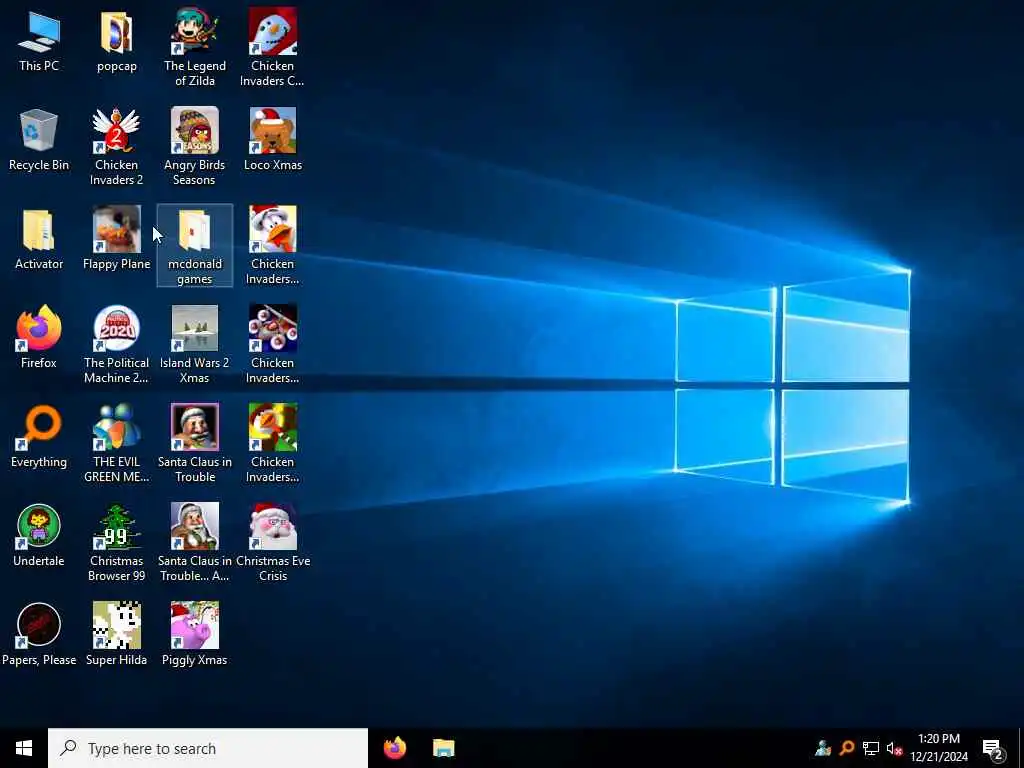1024x768 pixels.
Task: Select the popcap folder icon
Action: [x=117, y=40]
